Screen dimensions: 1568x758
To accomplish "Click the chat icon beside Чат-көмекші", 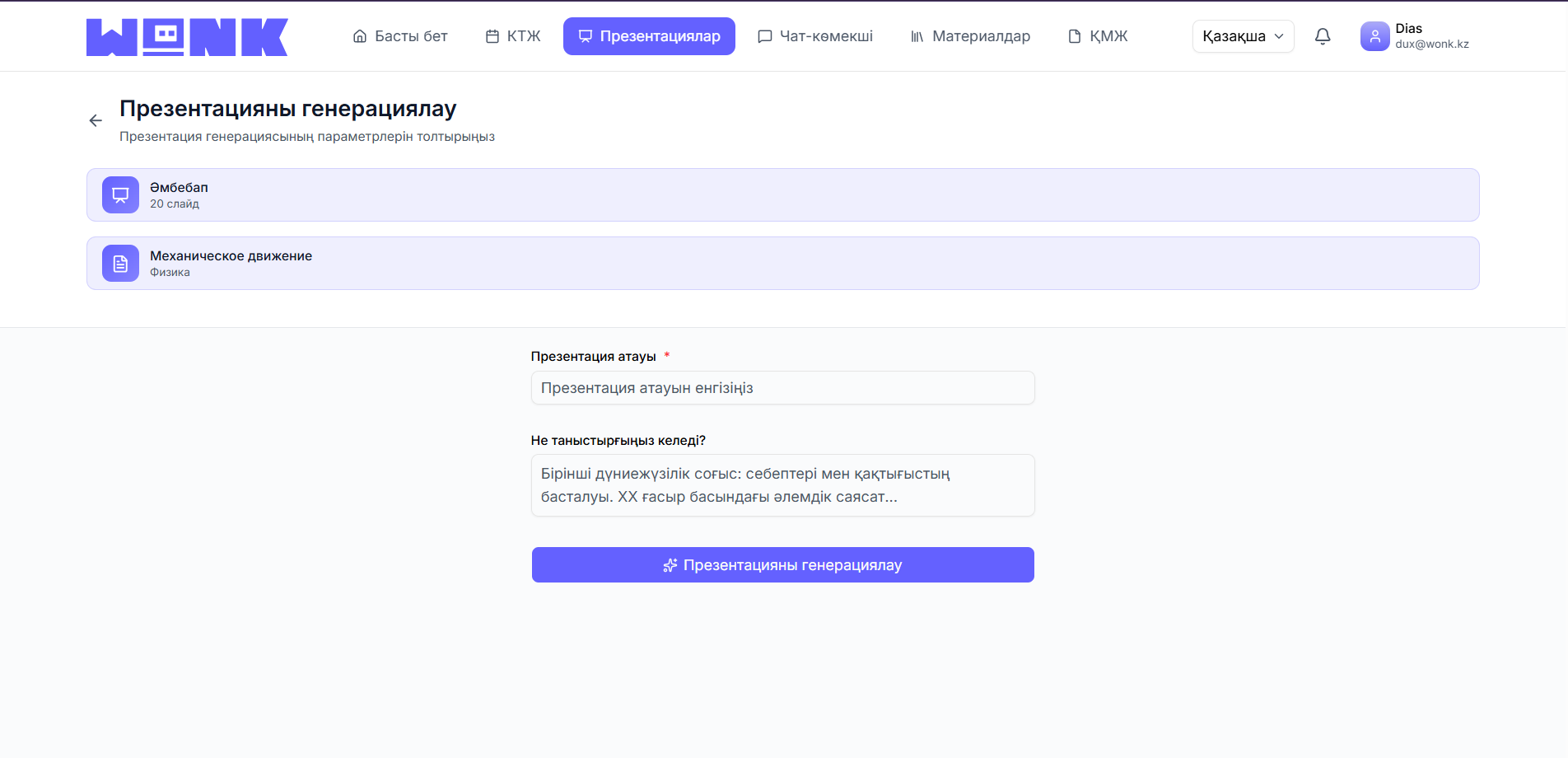I will (764, 35).
